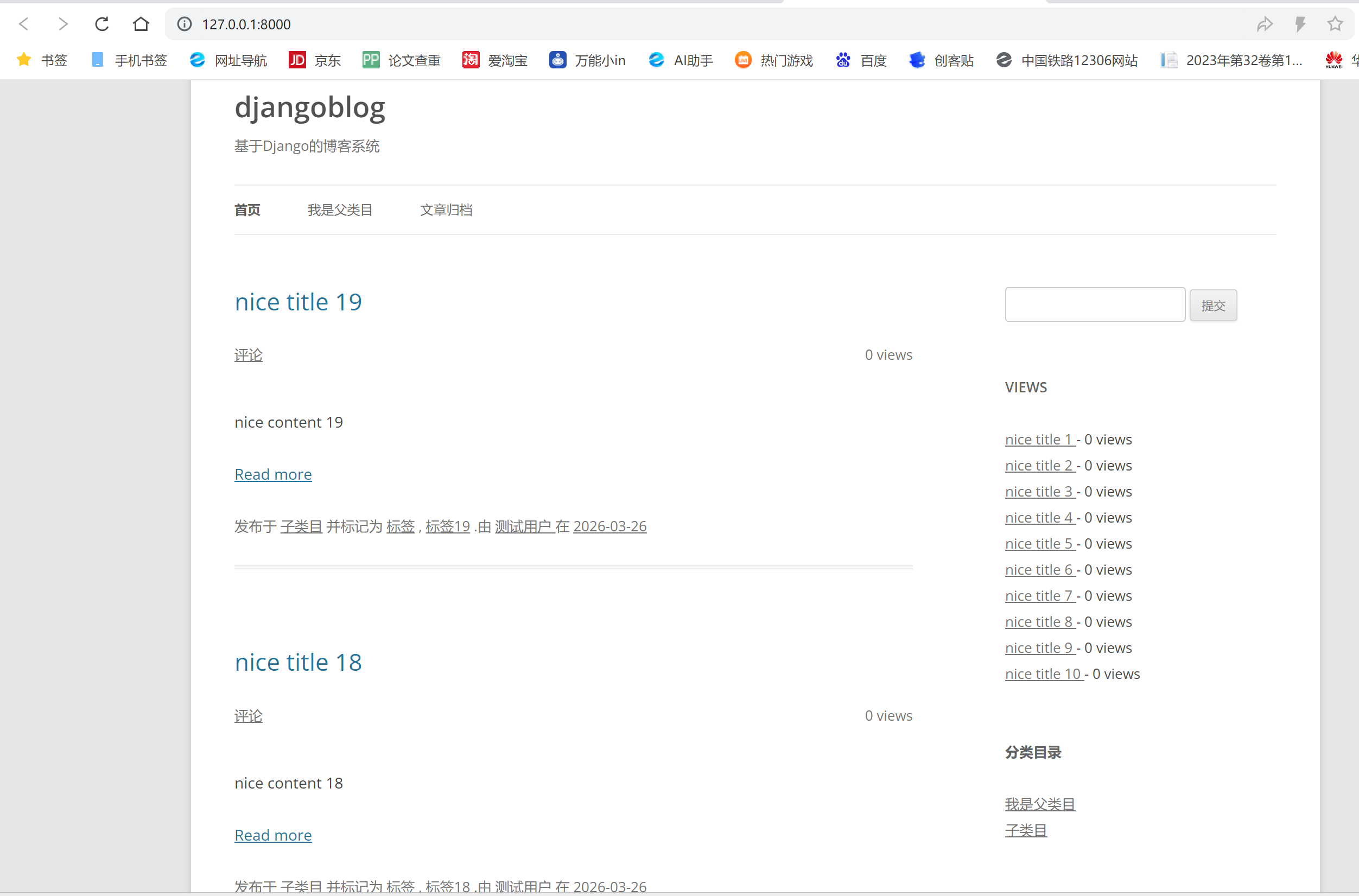Go to the 首页 nav tab
The width and height of the screenshot is (1359, 896).
(247, 209)
